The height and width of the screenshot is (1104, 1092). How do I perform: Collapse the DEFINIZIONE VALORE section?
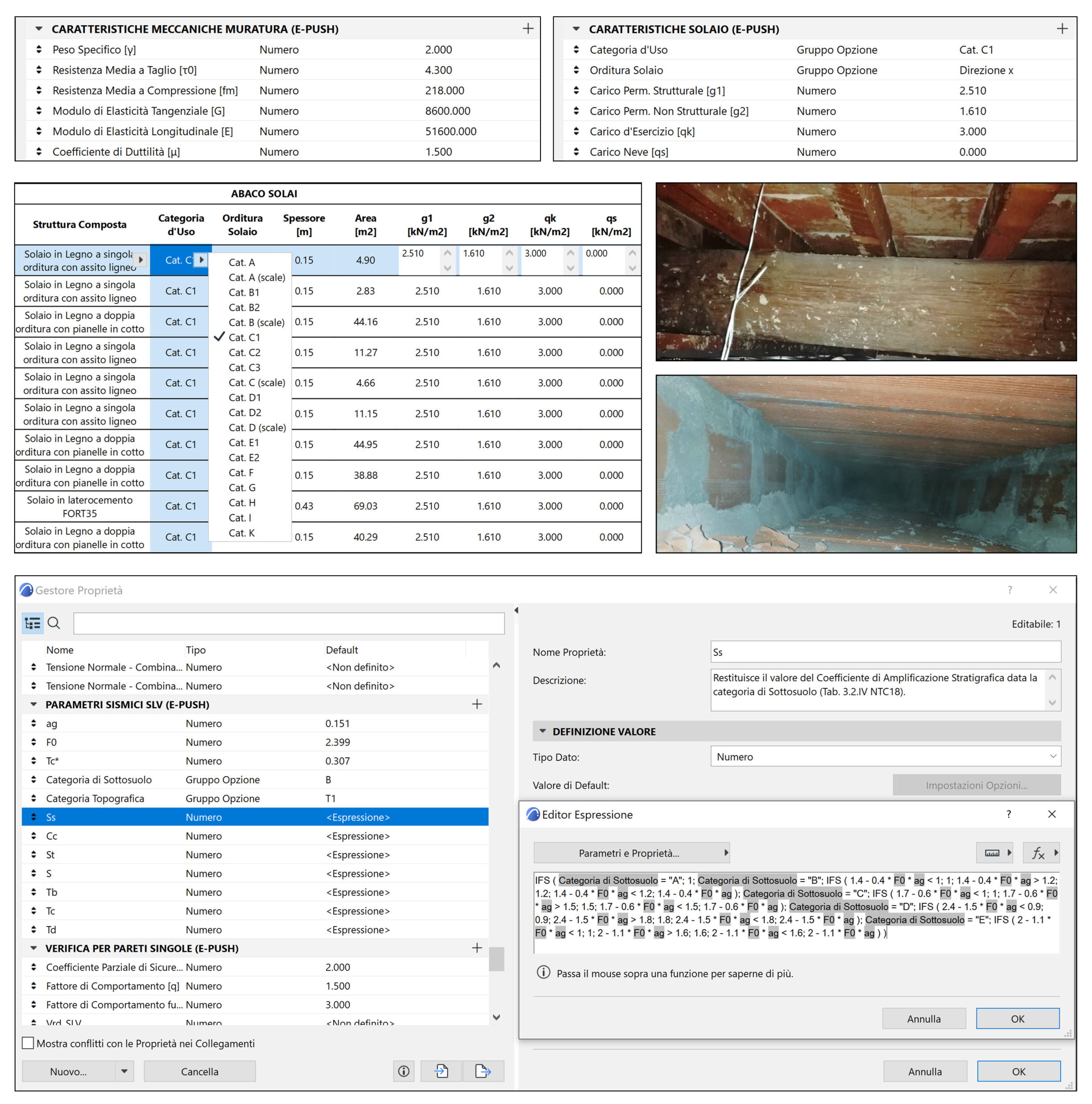coord(543,731)
